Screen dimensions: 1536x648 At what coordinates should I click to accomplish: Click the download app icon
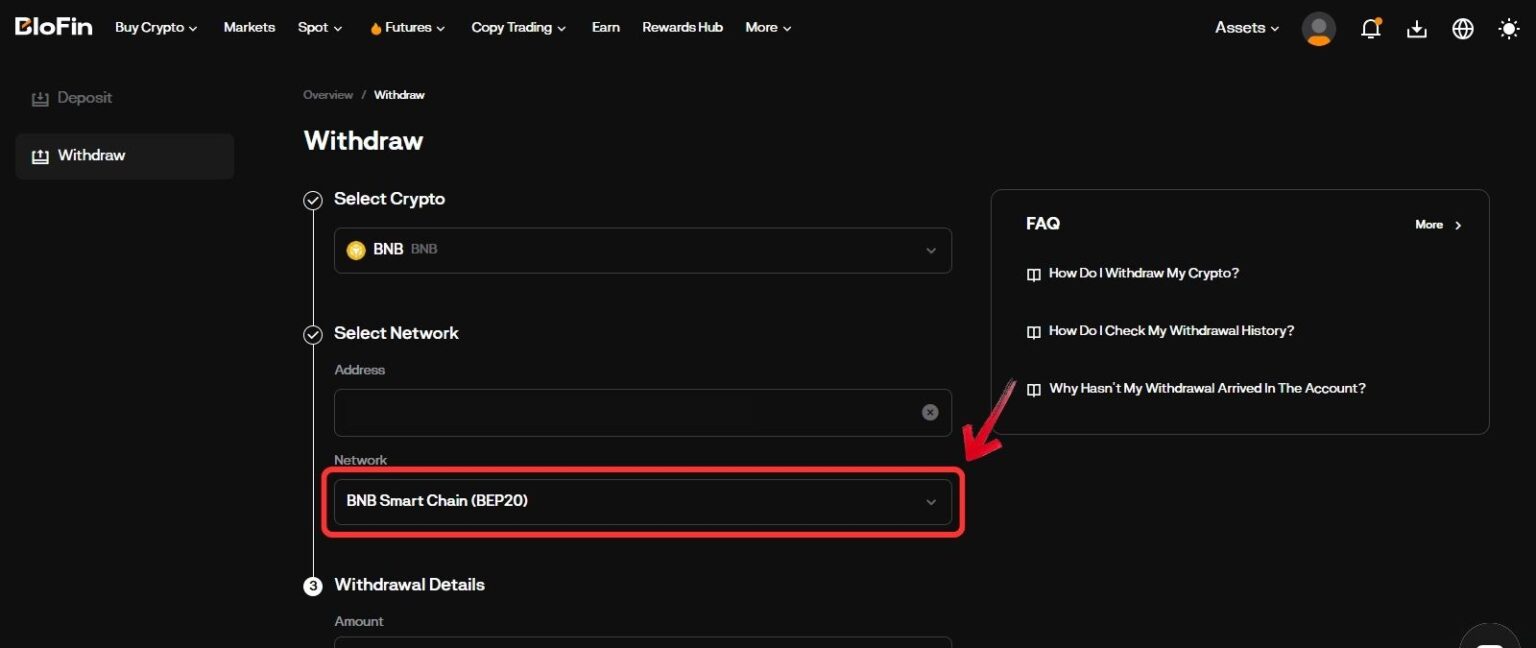click(1416, 28)
